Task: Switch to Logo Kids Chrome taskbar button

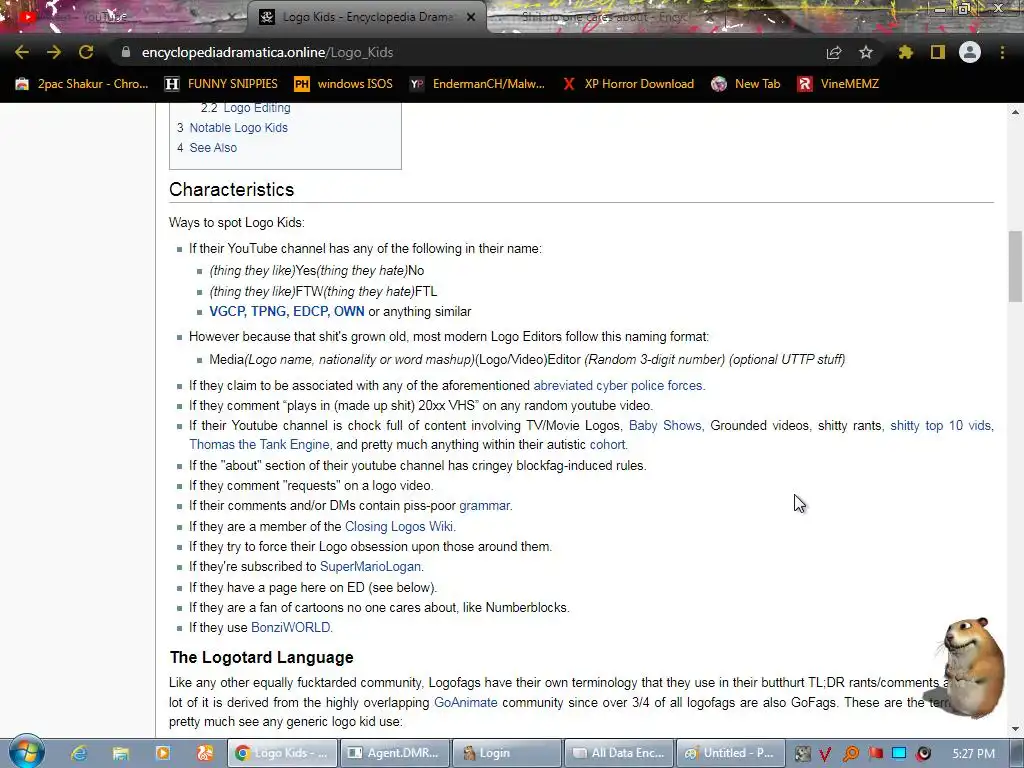Action: tap(282, 753)
